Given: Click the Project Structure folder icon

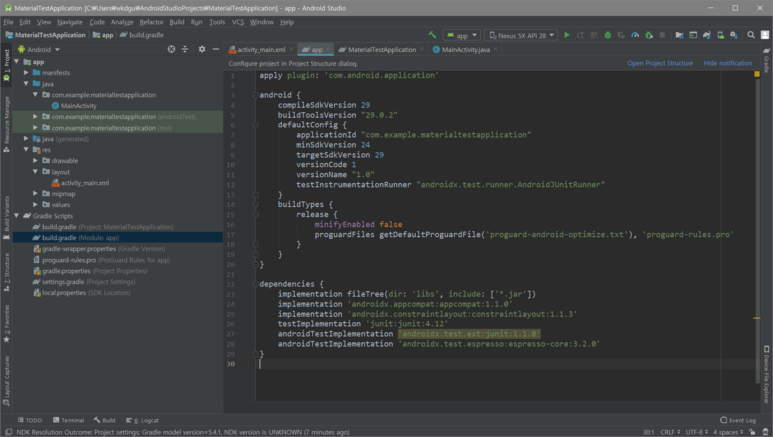Looking at the screenshot, I should 679,35.
